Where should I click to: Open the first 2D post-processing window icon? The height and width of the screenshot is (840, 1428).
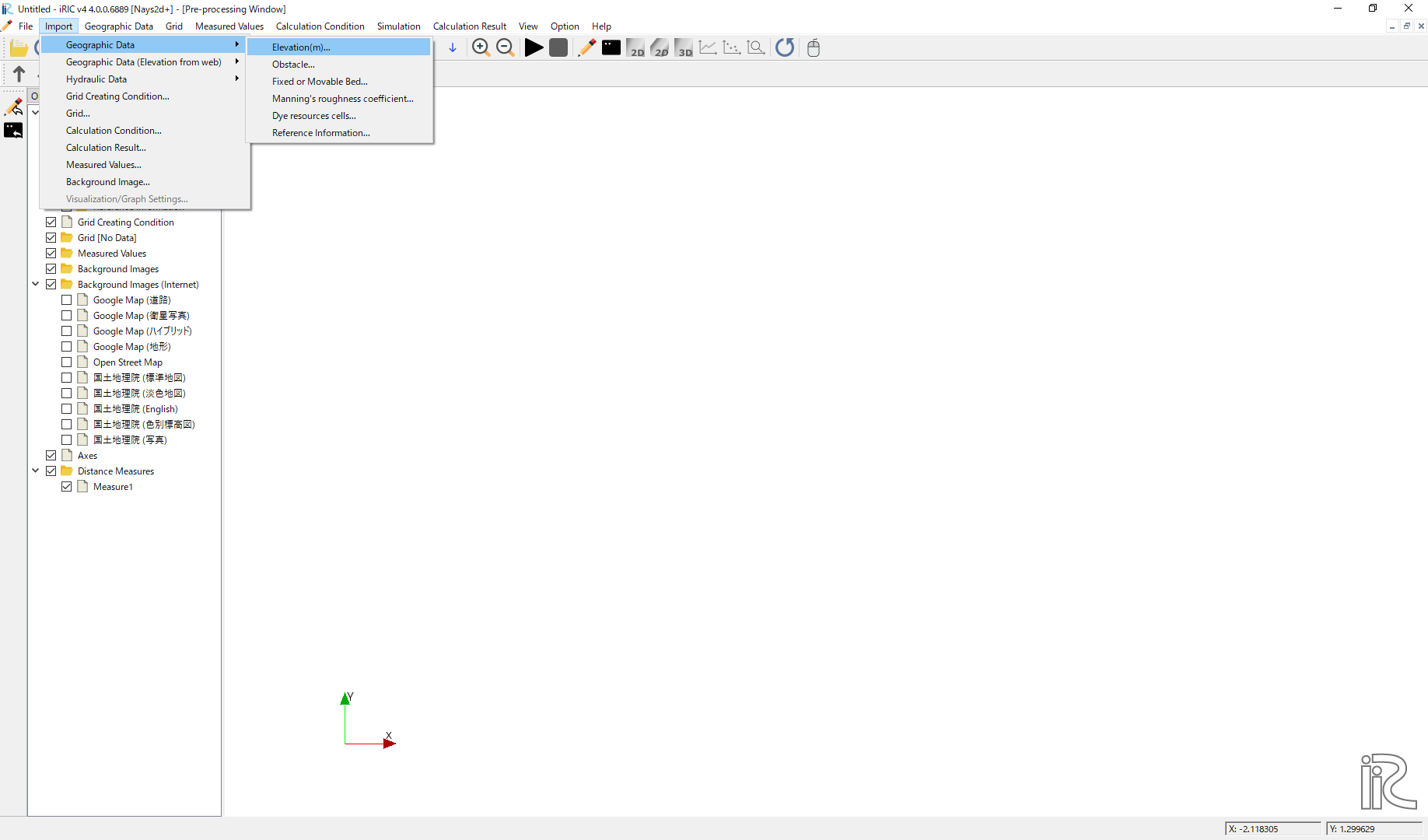click(635, 47)
